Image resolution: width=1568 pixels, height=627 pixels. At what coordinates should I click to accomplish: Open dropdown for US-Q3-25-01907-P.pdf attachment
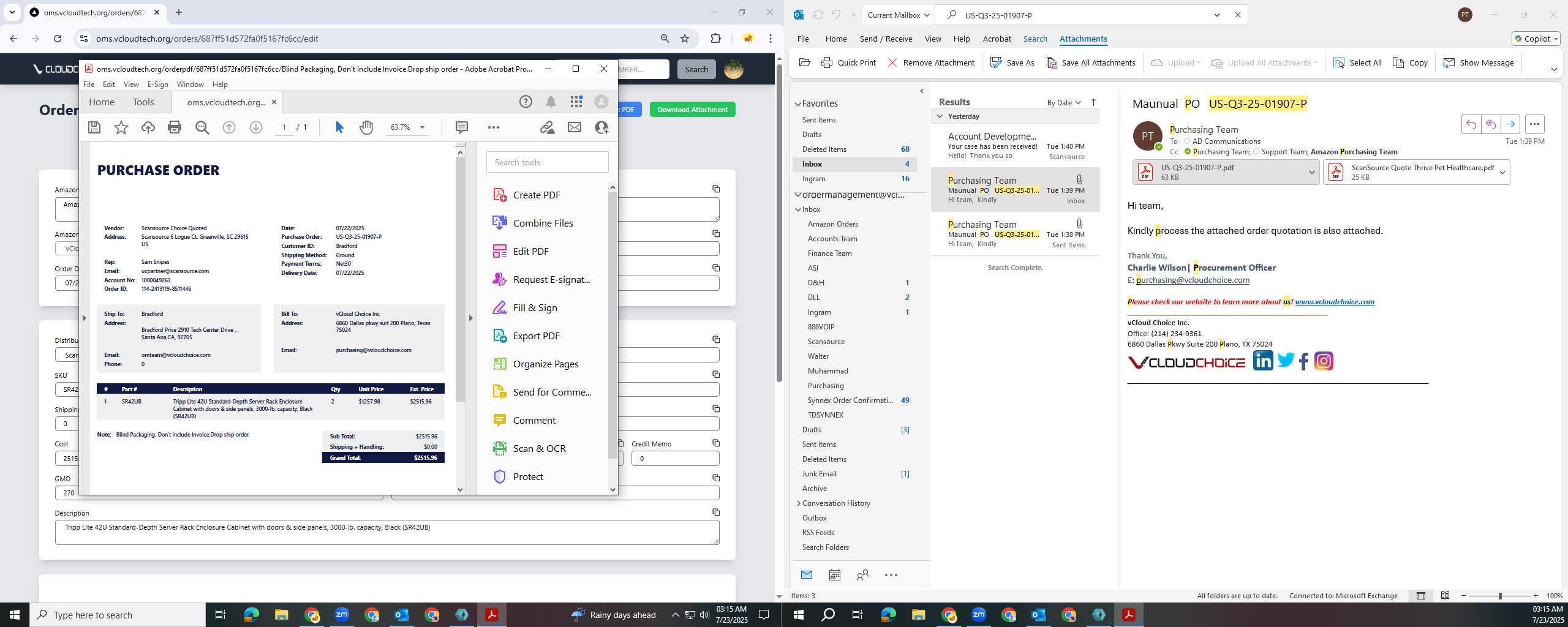1311,173
